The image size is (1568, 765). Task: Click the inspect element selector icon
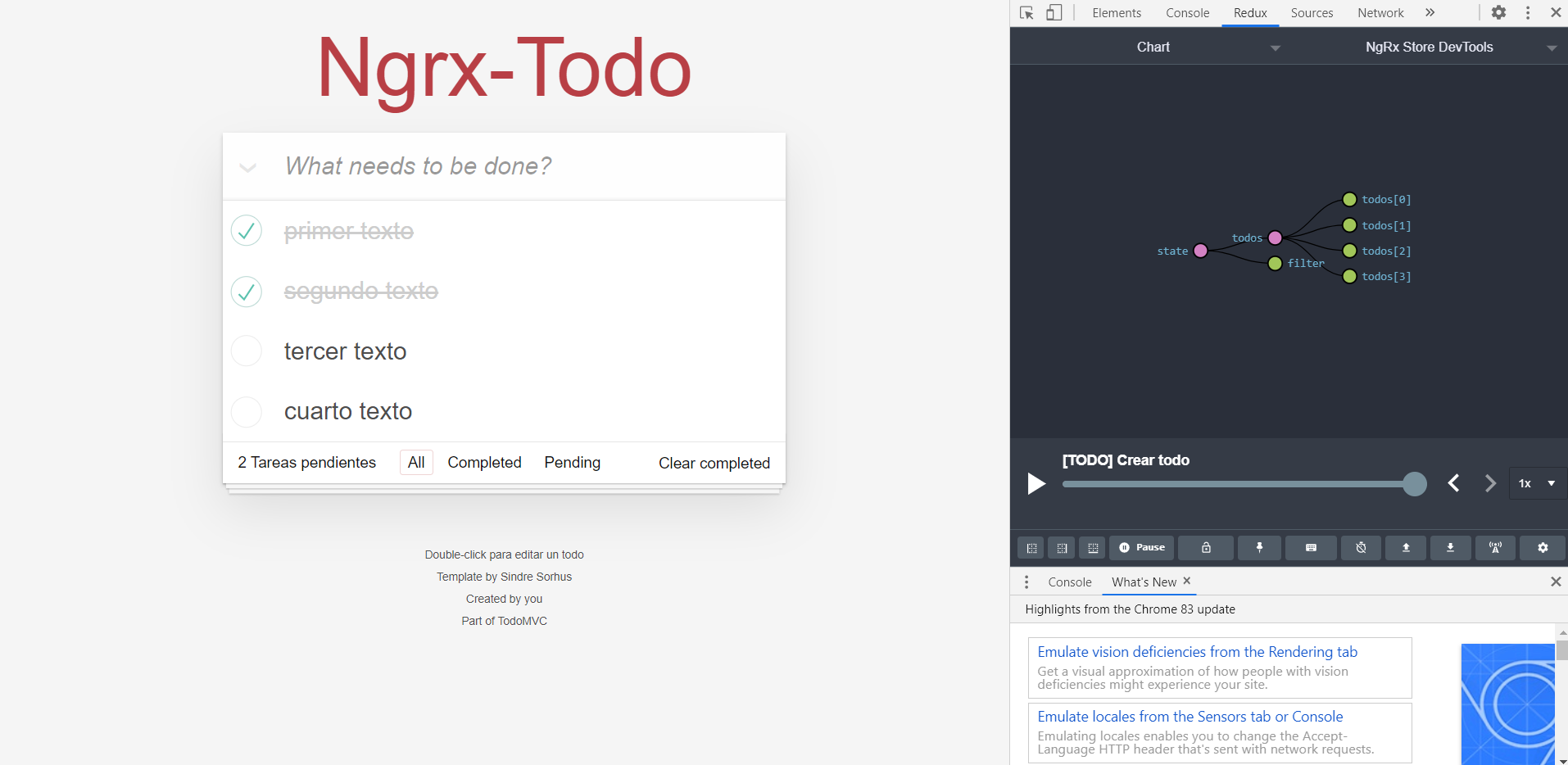(1026, 13)
